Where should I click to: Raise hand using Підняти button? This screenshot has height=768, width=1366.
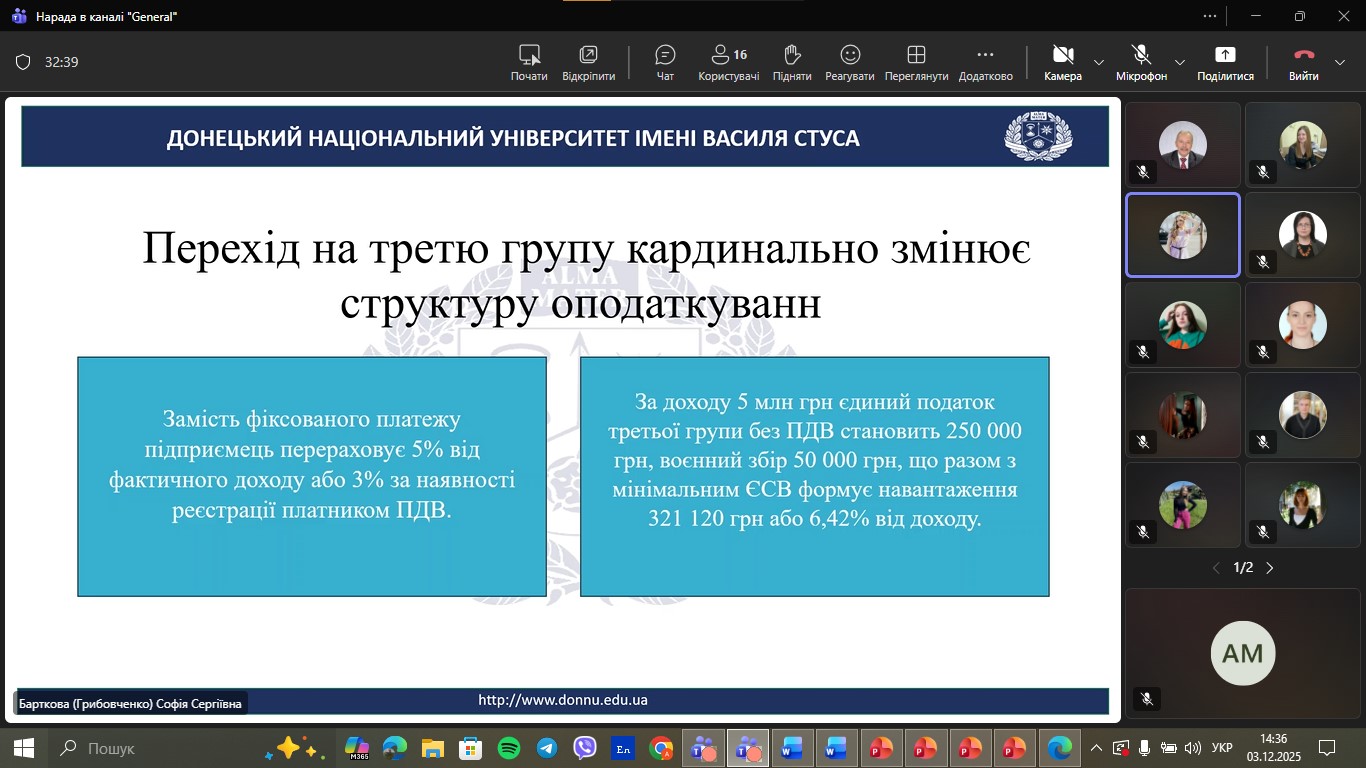[792, 62]
